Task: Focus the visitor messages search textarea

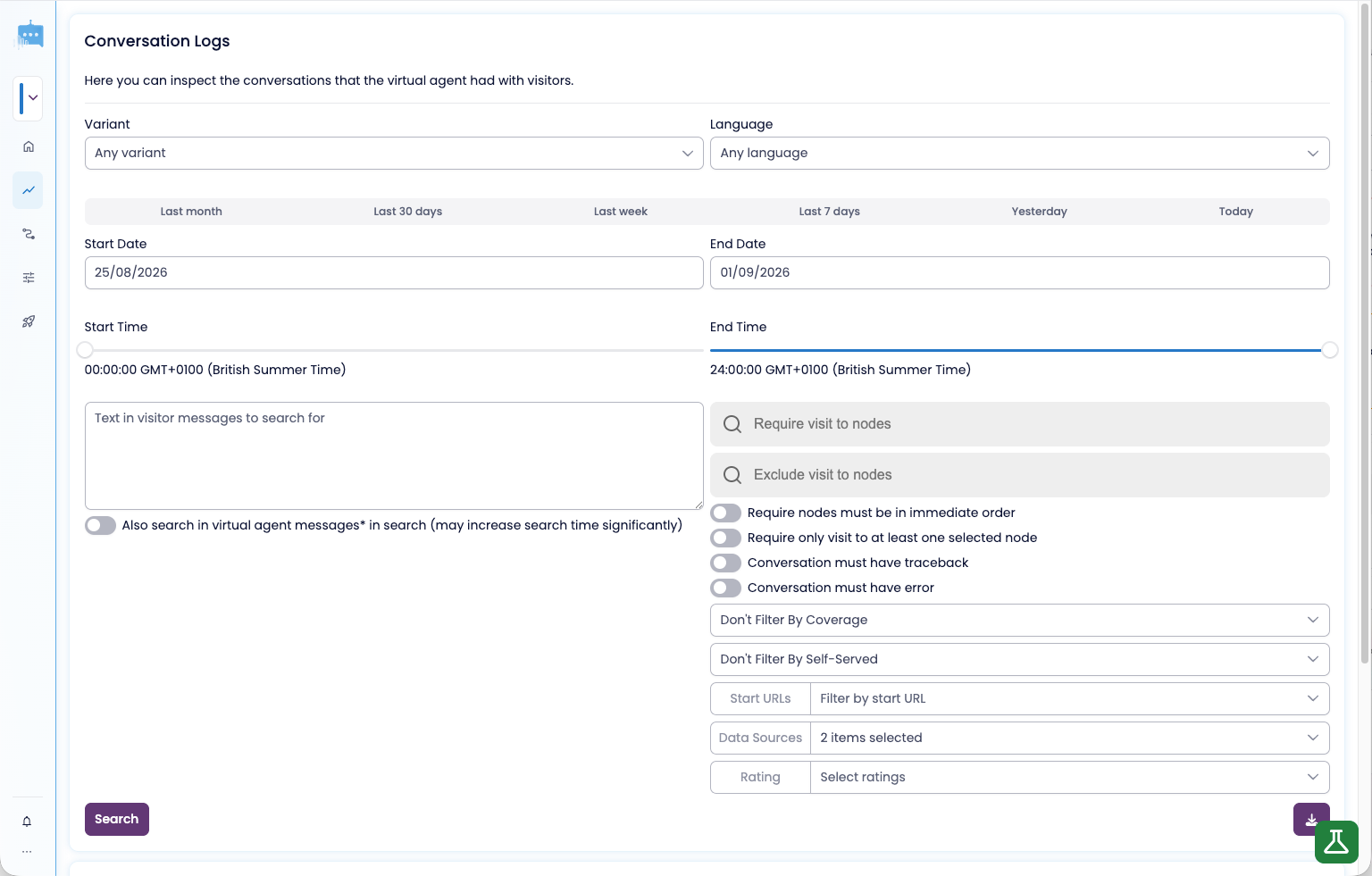Action: (x=394, y=455)
